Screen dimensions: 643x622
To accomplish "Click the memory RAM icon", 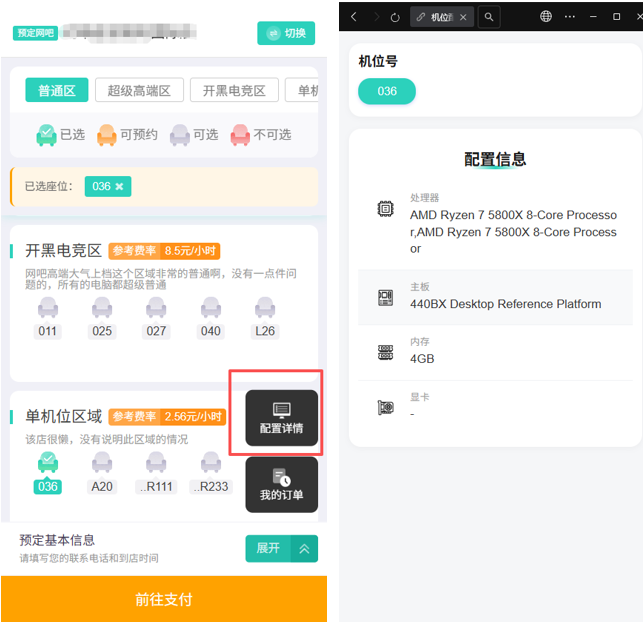I will (x=385, y=353).
